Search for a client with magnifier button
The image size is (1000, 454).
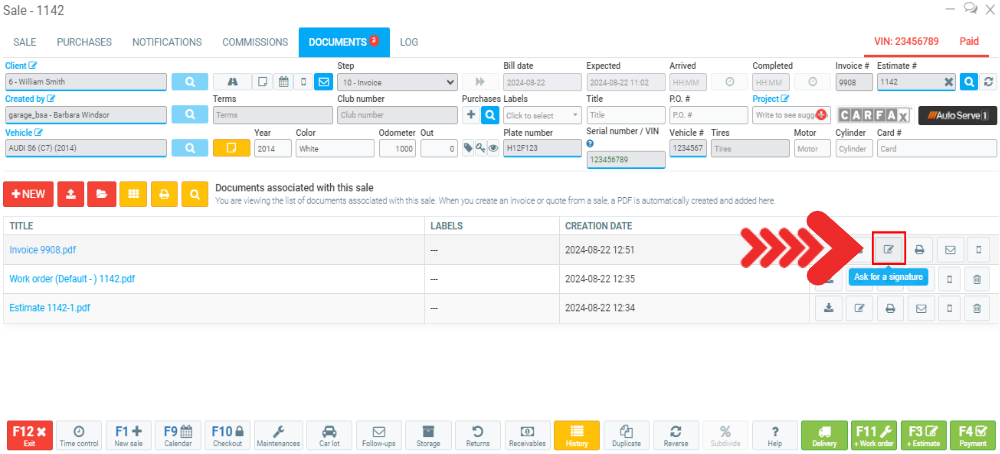189,82
